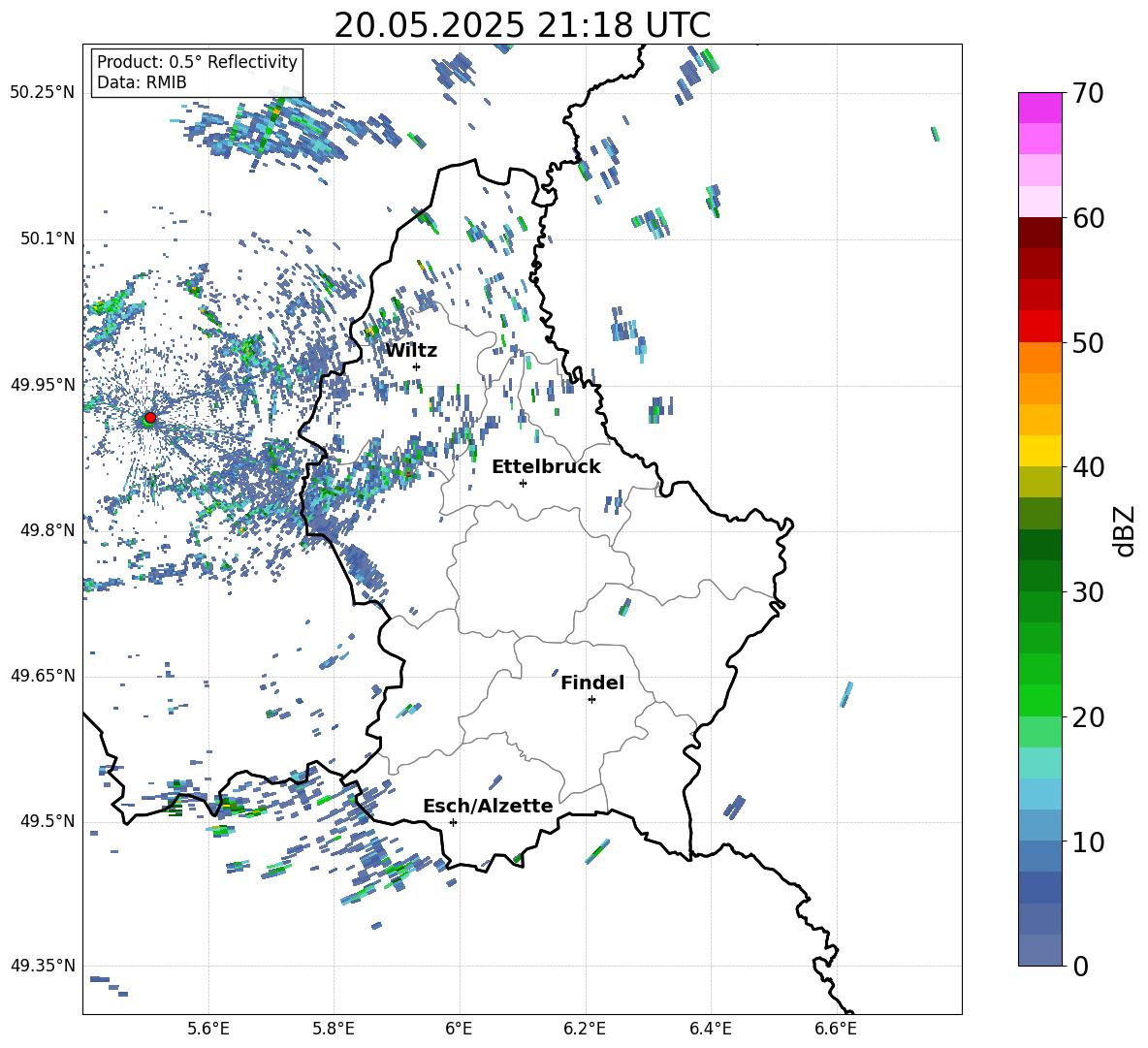The image size is (1148, 1048).
Task: Click the yellow colorbar swatch above 40 dBZ
Action: 1039,450
